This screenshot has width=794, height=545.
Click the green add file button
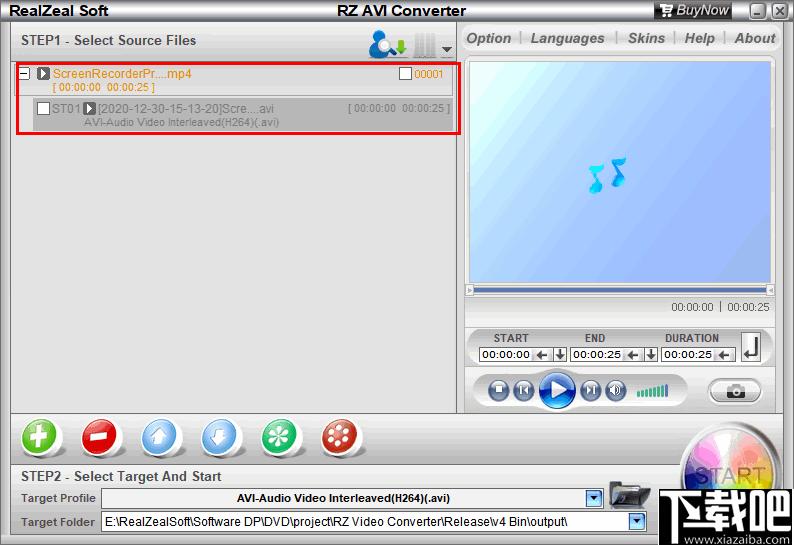(x=39, y=436)
